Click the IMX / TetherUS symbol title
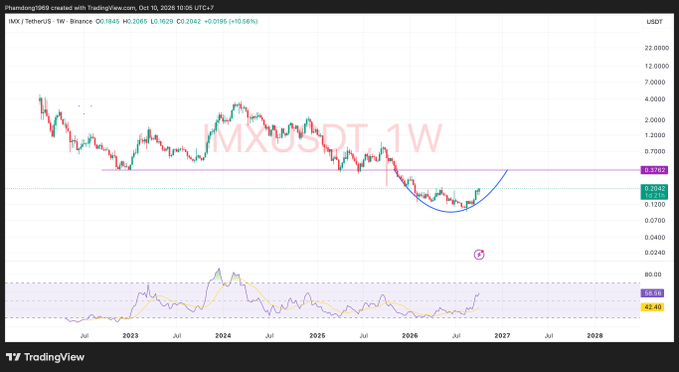This screenshot has height=372, width=679. [x=50, y=21]
